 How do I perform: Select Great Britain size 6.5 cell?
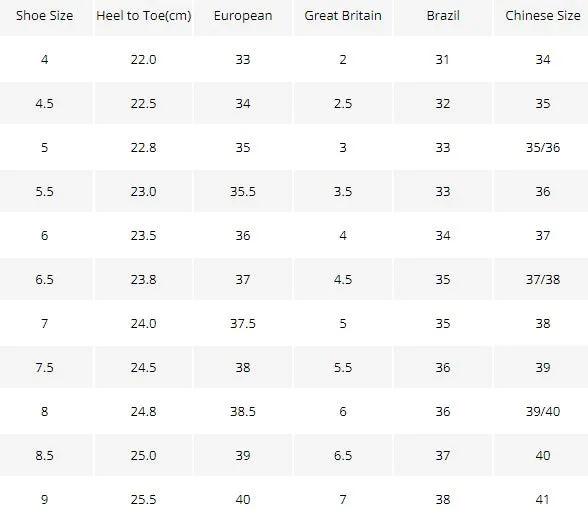click(343, 455)
